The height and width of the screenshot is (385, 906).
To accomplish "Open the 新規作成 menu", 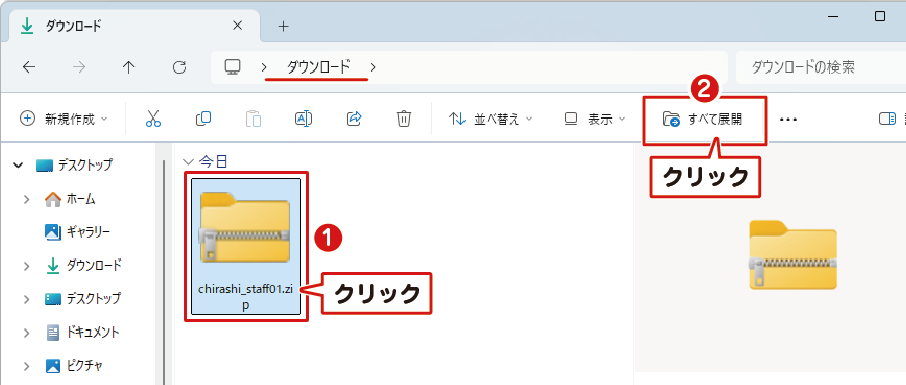I will click(64, 119).
